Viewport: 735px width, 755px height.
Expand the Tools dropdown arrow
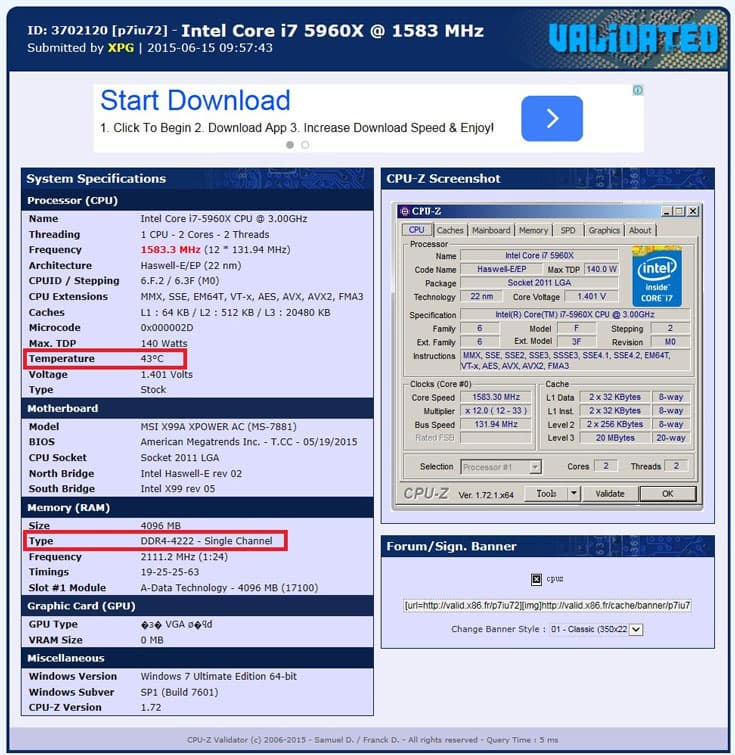coord(574,494)
